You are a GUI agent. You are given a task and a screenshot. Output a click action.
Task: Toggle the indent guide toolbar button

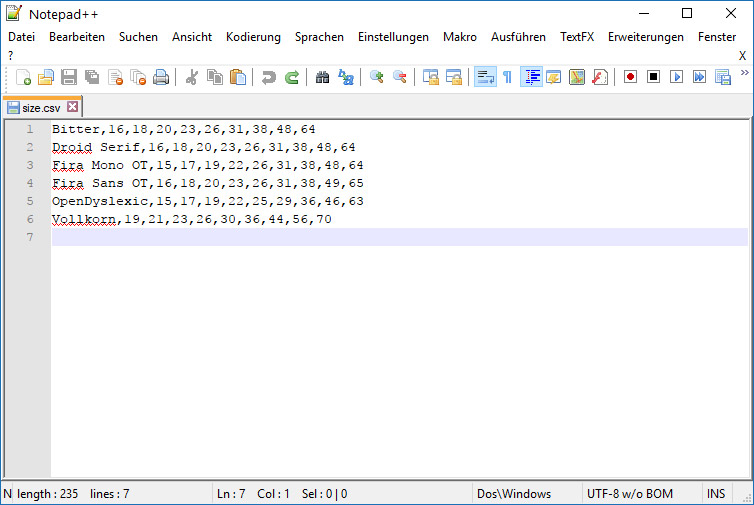(x=531, y=77)
